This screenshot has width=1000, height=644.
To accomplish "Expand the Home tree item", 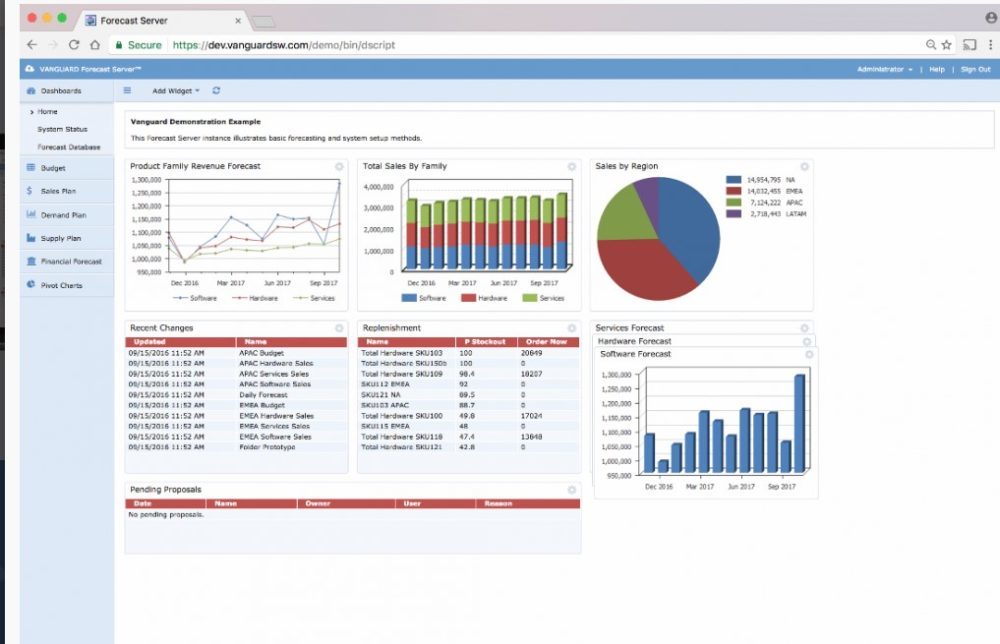I will [x=32, y=112].
